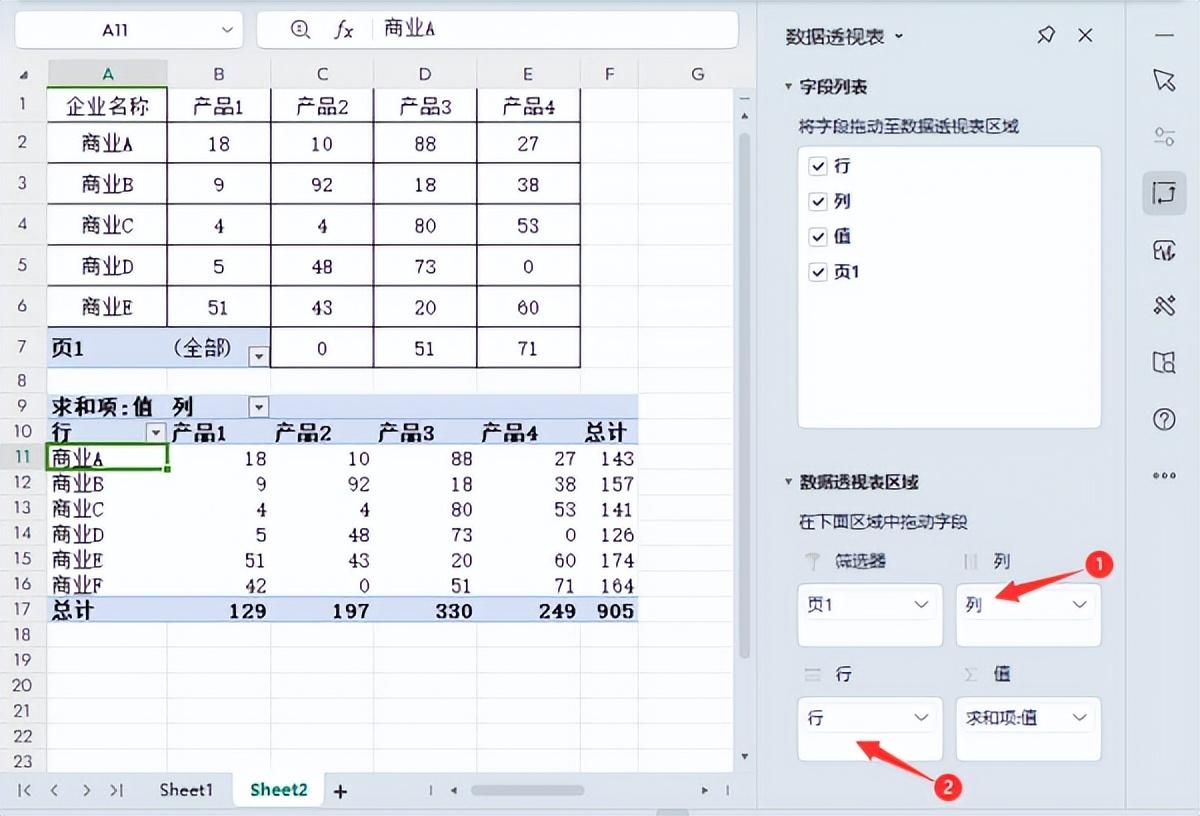
Task: Click the zoom magnifier icon in formula bar
Action: tap(300, 30)
